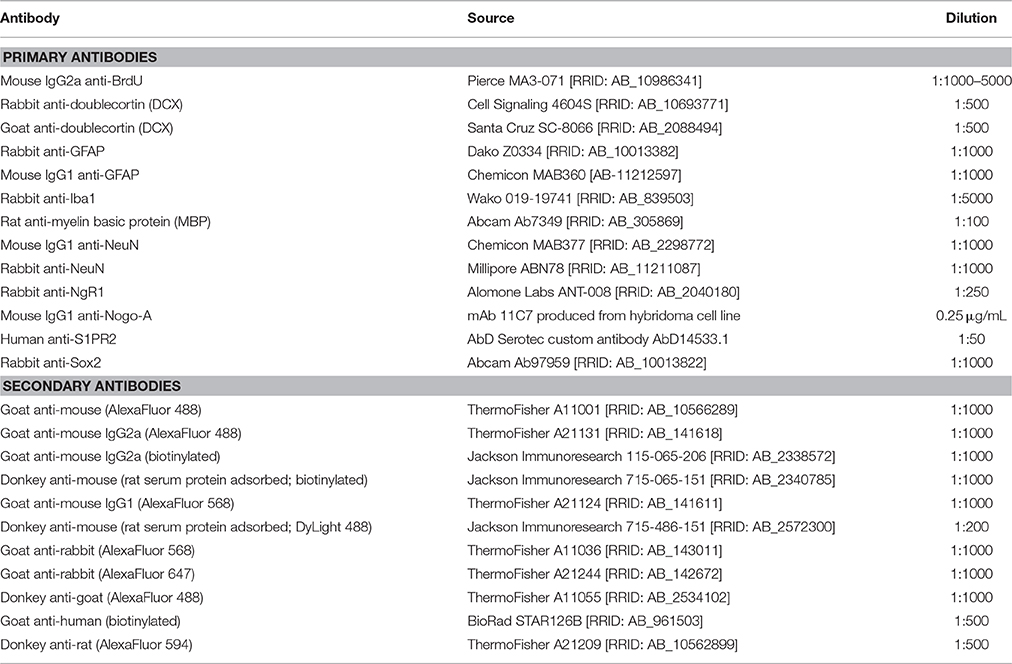Click Millipore ABN78 source entry
This screenshot has width=1012, height=664.
(x=583, y=268)
